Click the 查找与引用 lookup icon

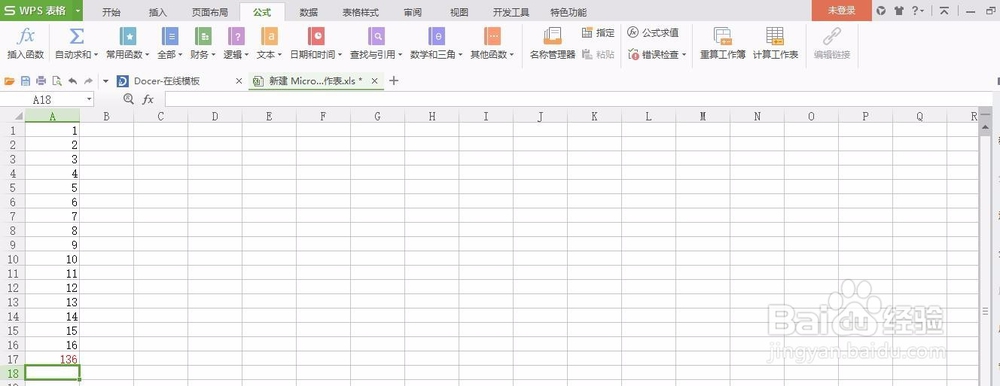pyautogui.click(x=376, y=36)
